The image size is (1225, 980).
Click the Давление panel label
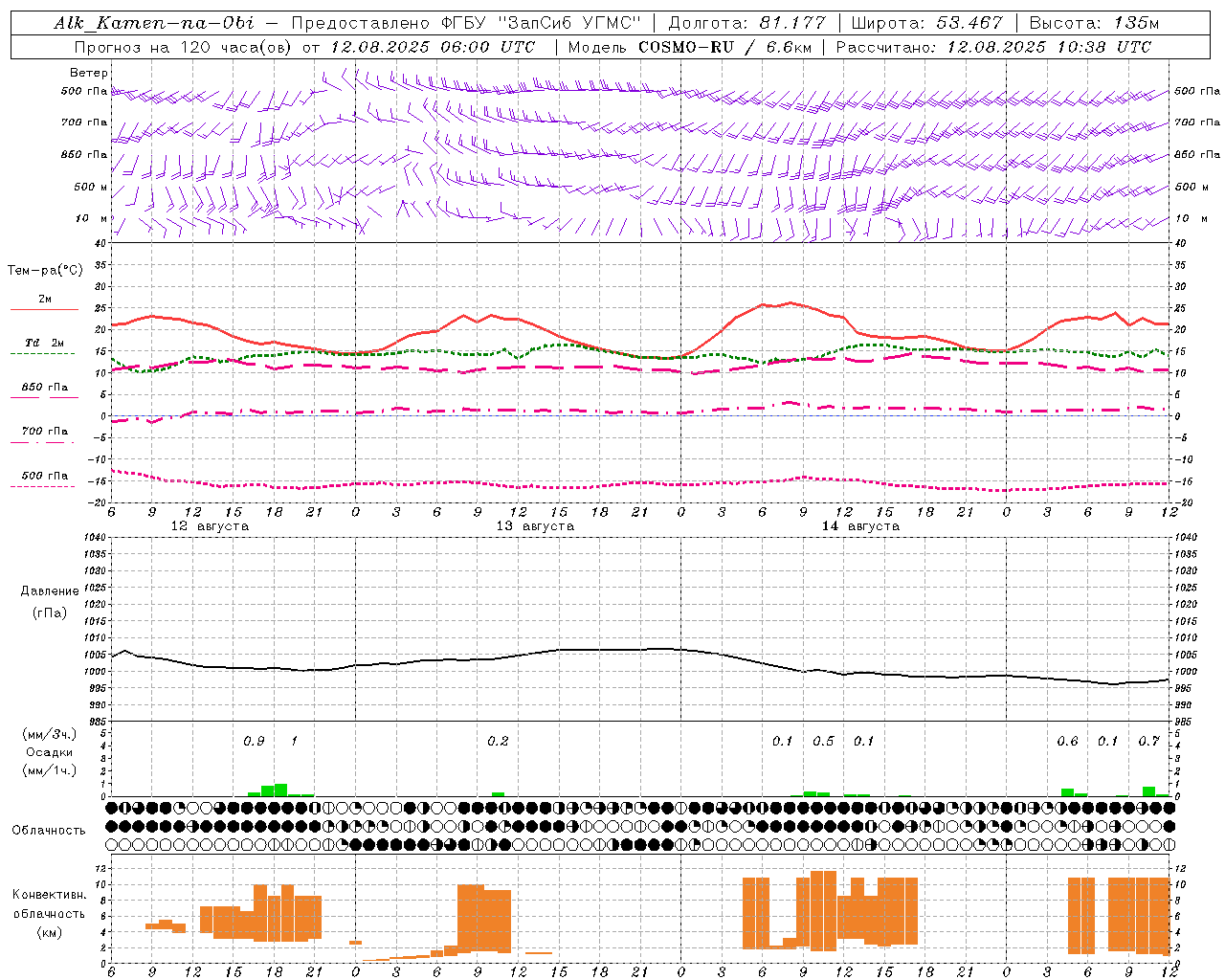[50, 591]
